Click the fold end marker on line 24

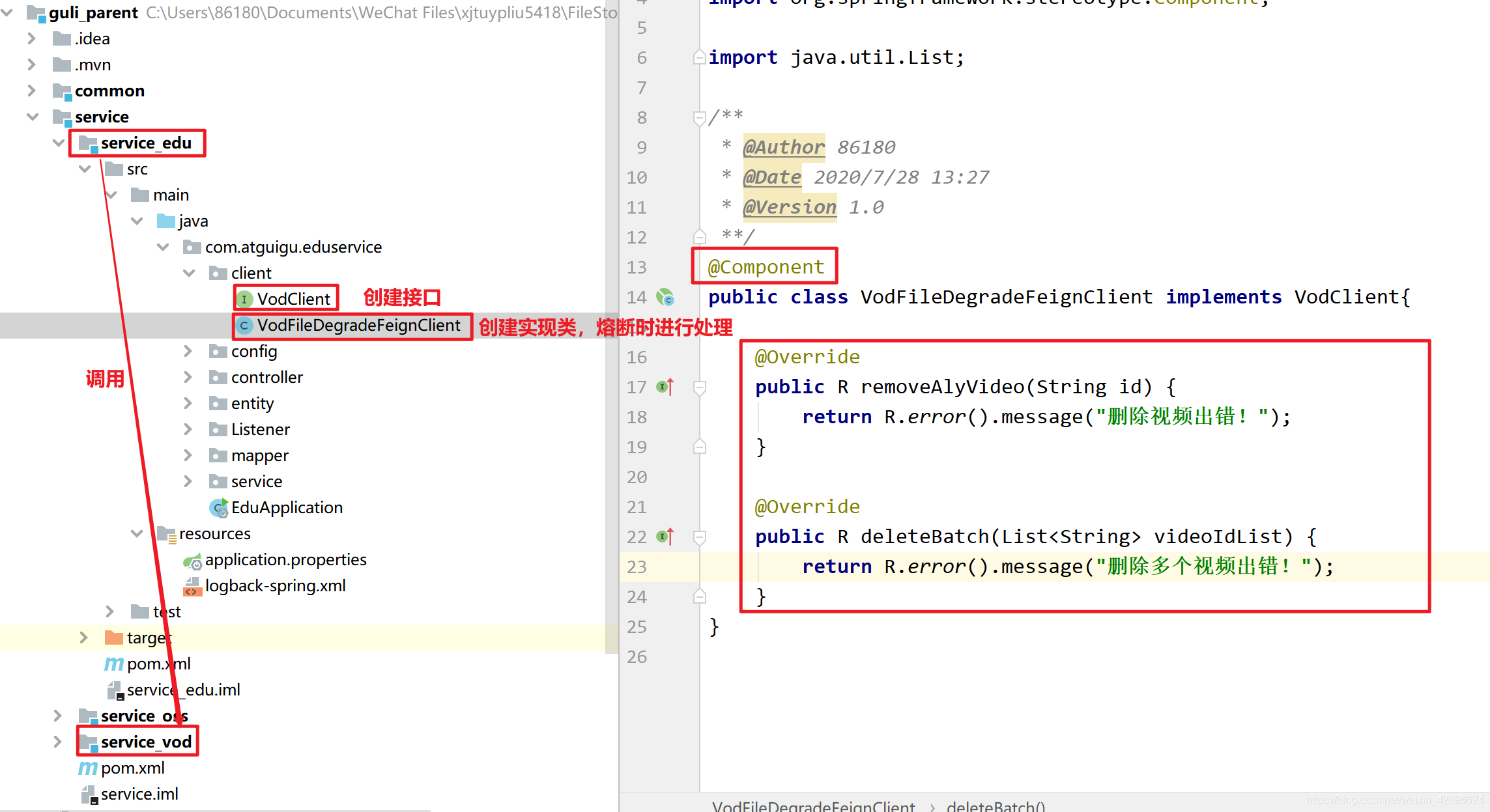(x=700, y=596)
